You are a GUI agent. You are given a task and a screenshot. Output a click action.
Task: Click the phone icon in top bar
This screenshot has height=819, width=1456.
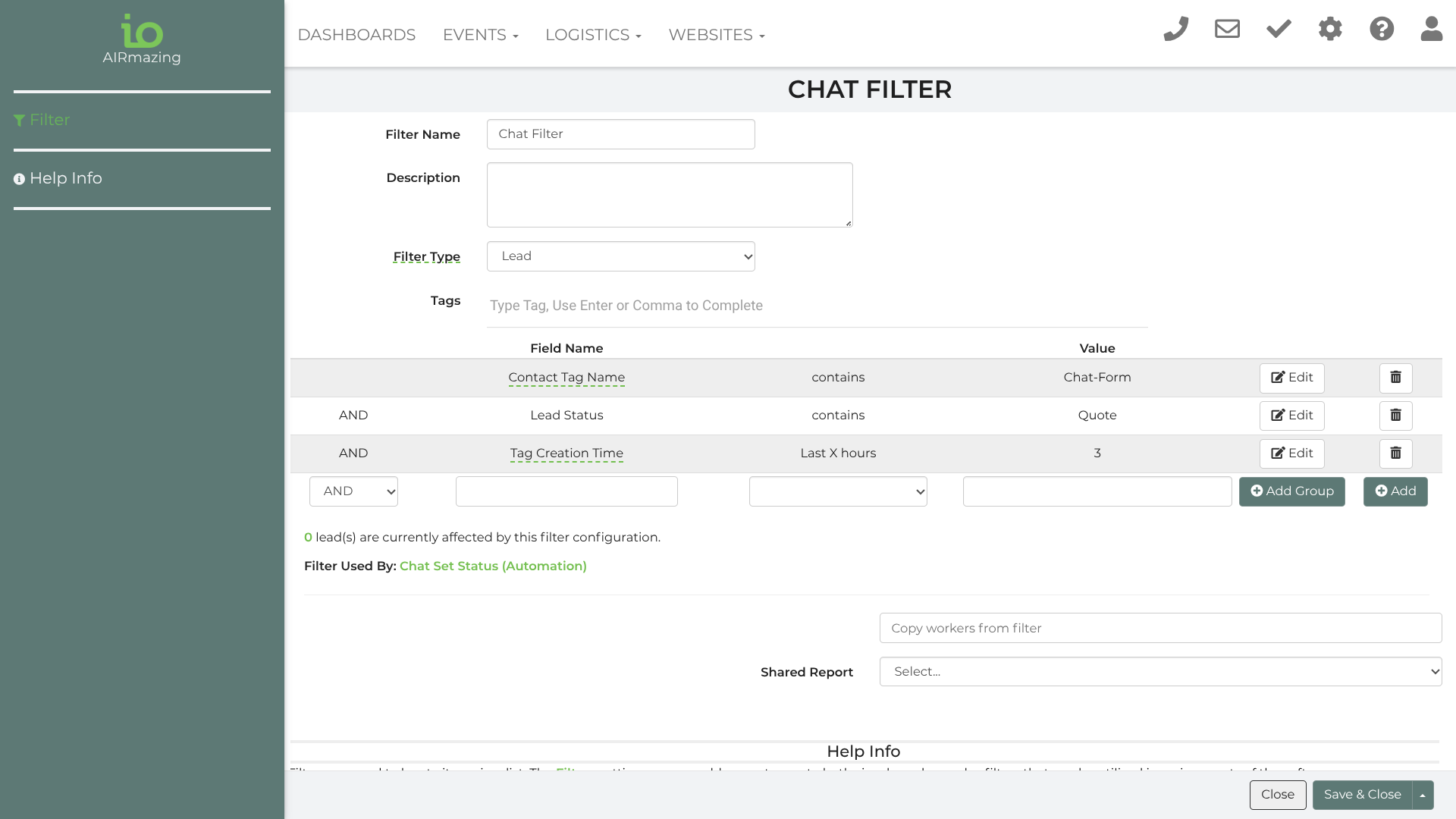(1175, 30)
